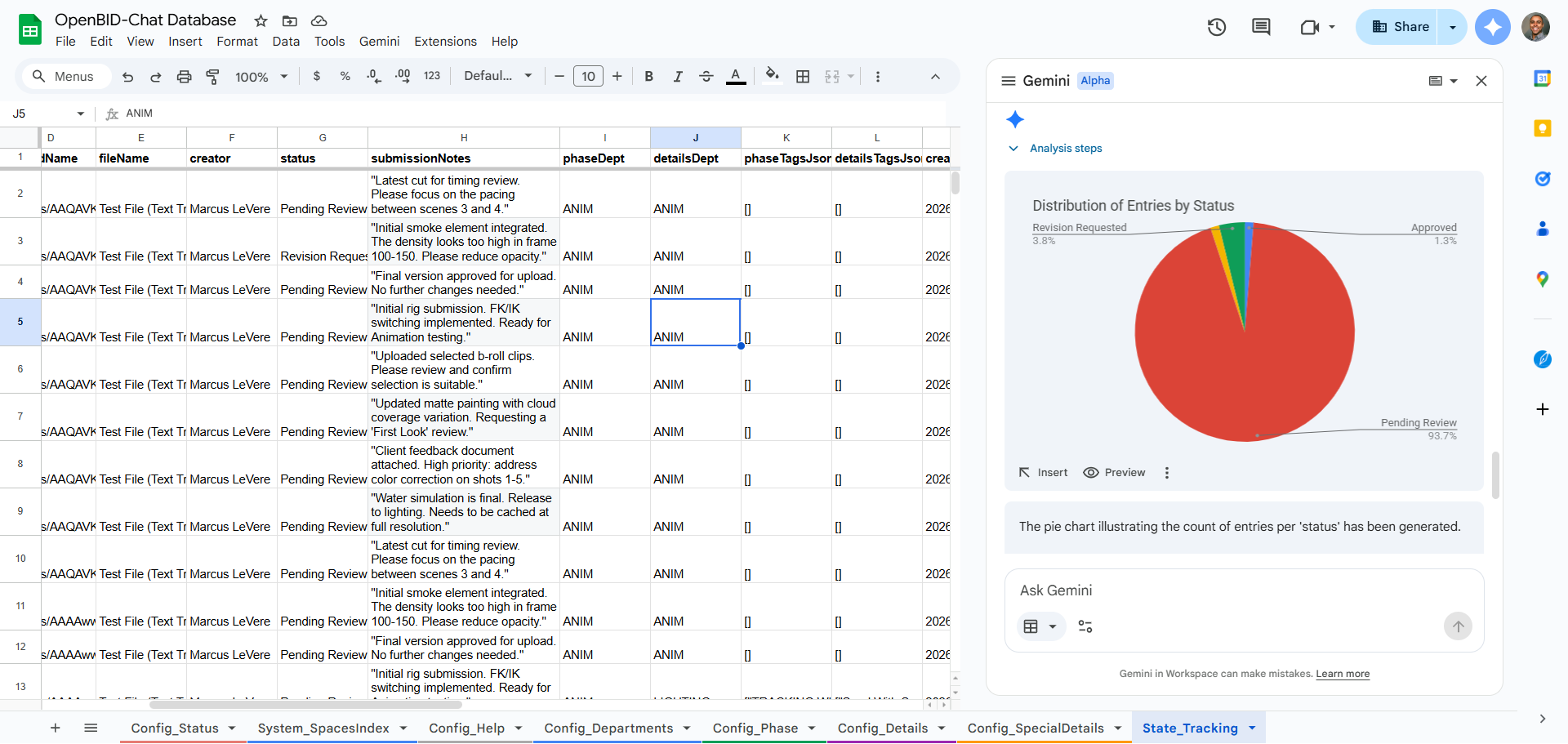Increase decimal places

pyautogui.click(x=402, y=76)
